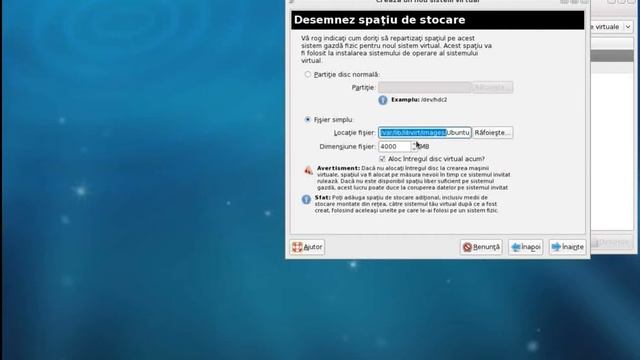Viewport: 640px width, 360px height.
Task: Select the 'Partiție disc normală' radio option
Action: (308, 74)
